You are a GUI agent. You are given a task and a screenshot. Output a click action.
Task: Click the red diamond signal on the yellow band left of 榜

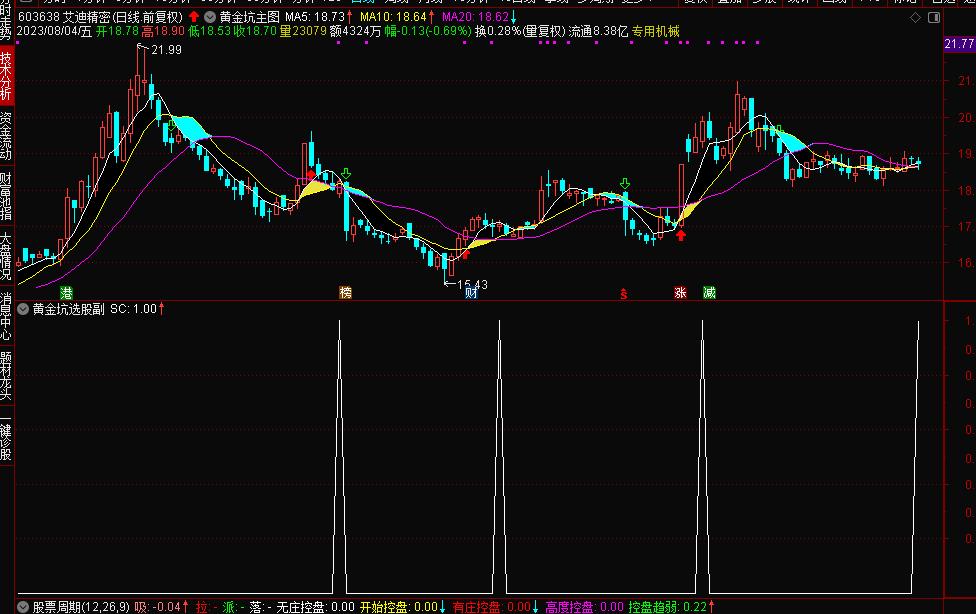(x=311, y=175)
